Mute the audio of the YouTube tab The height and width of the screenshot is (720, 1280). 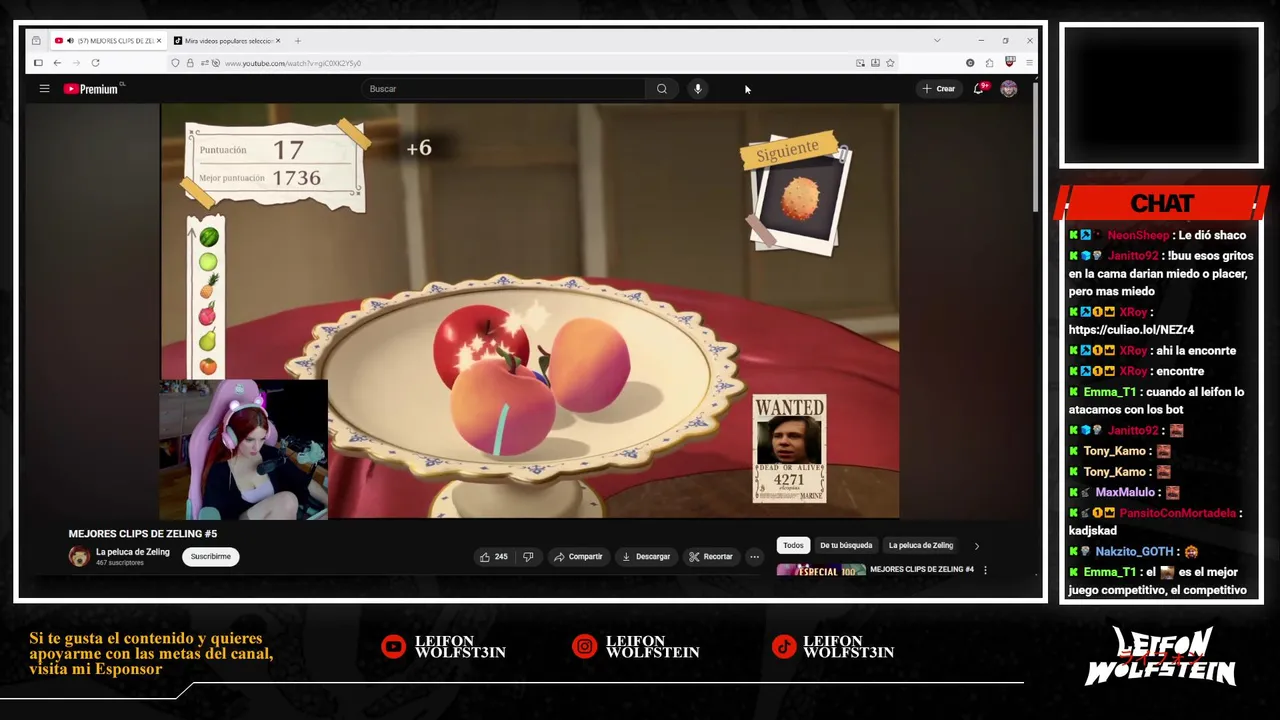70,41
